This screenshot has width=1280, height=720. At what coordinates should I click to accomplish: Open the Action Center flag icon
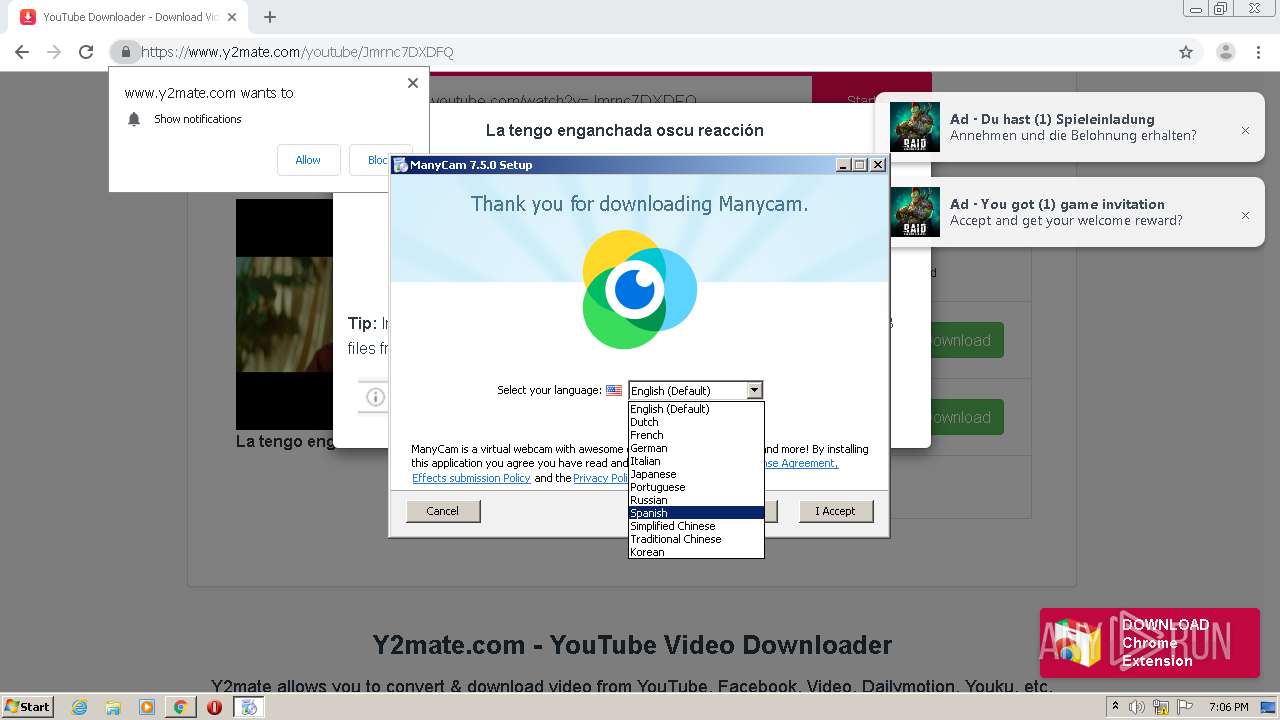pos(1185,707)
